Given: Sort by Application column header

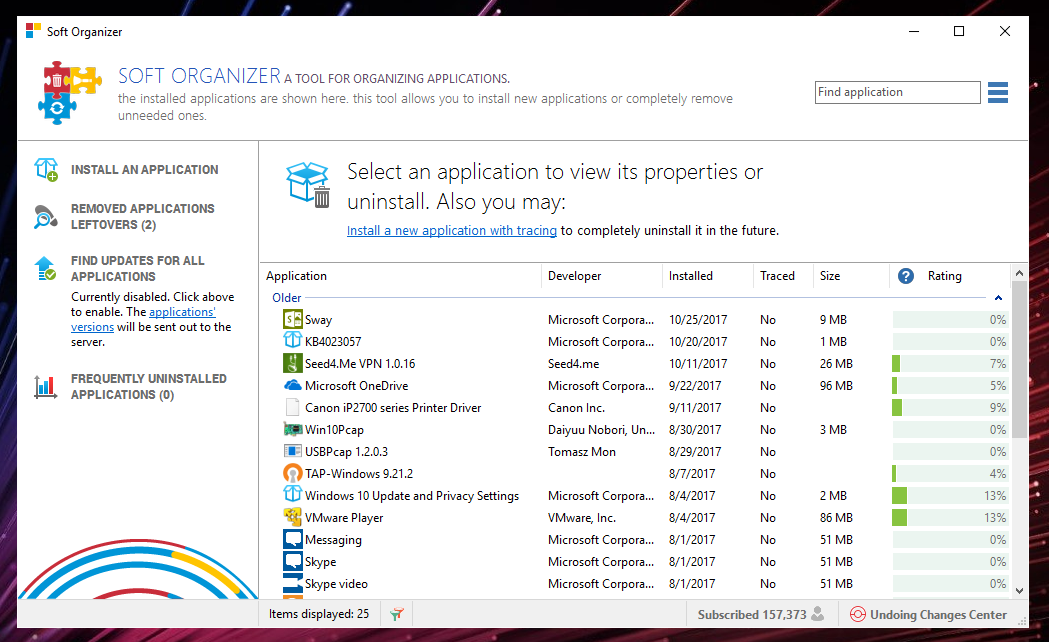Looking at the screenshot, I should (296, 276).
